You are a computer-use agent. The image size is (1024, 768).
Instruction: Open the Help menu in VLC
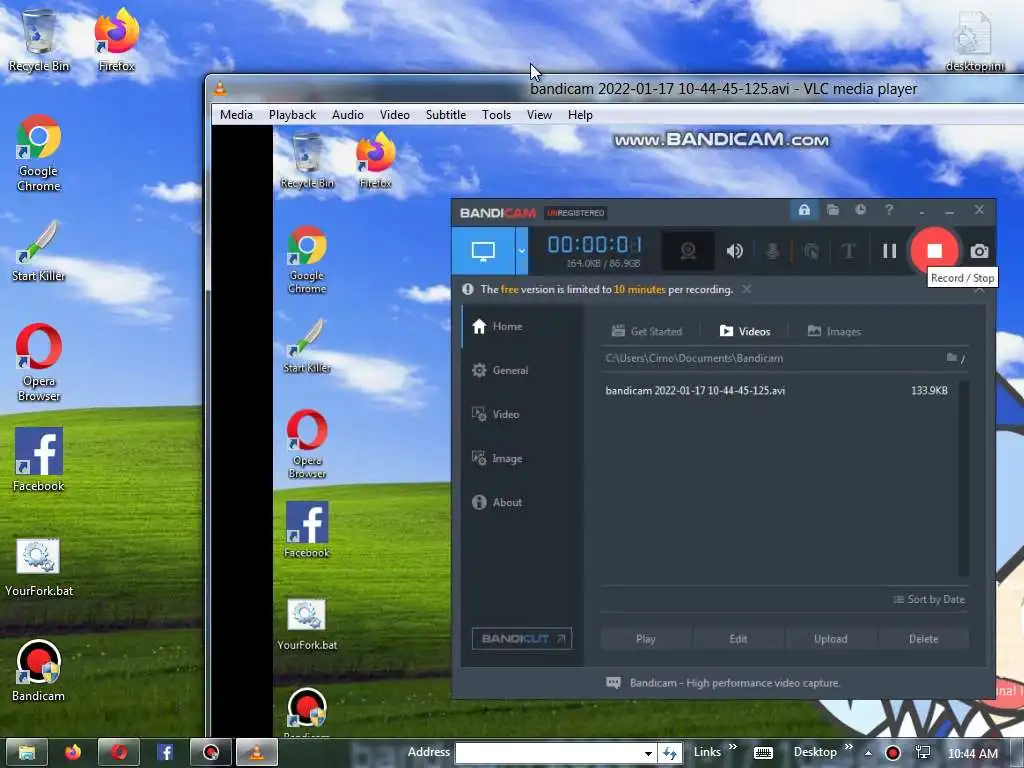point(580,115)
